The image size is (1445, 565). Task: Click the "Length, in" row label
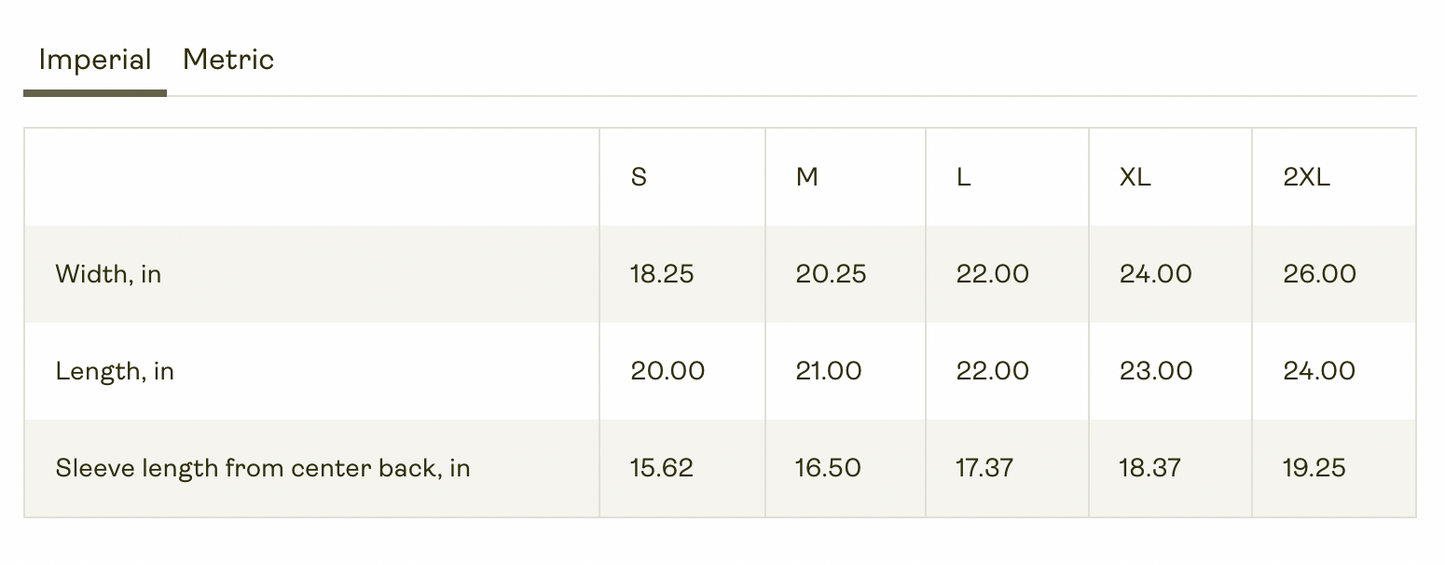115,371
